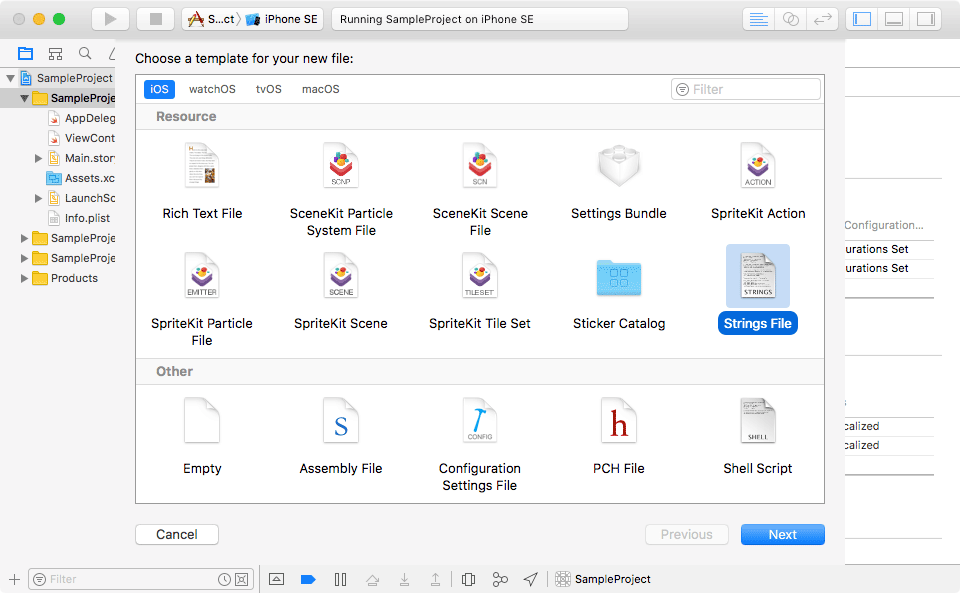This screenshot has height=593, width=960.
Task: Click the Cancel button
Action: 177,534
